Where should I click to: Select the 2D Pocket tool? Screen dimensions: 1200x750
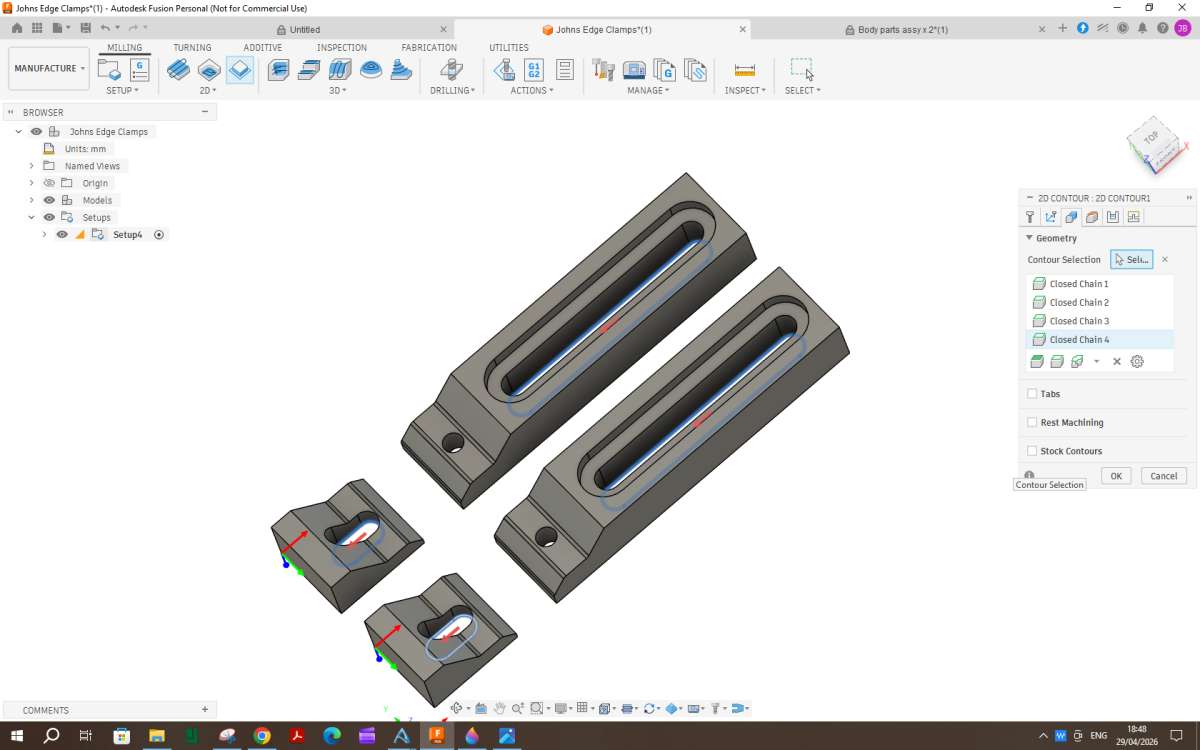click(209, 70)
